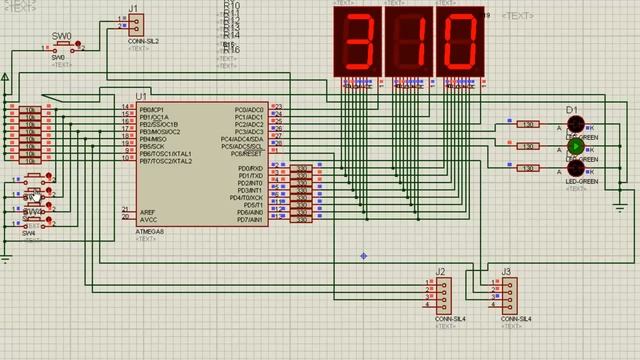
Task: Select the dark D1 LED at top
Action: (x=576, y=124)
